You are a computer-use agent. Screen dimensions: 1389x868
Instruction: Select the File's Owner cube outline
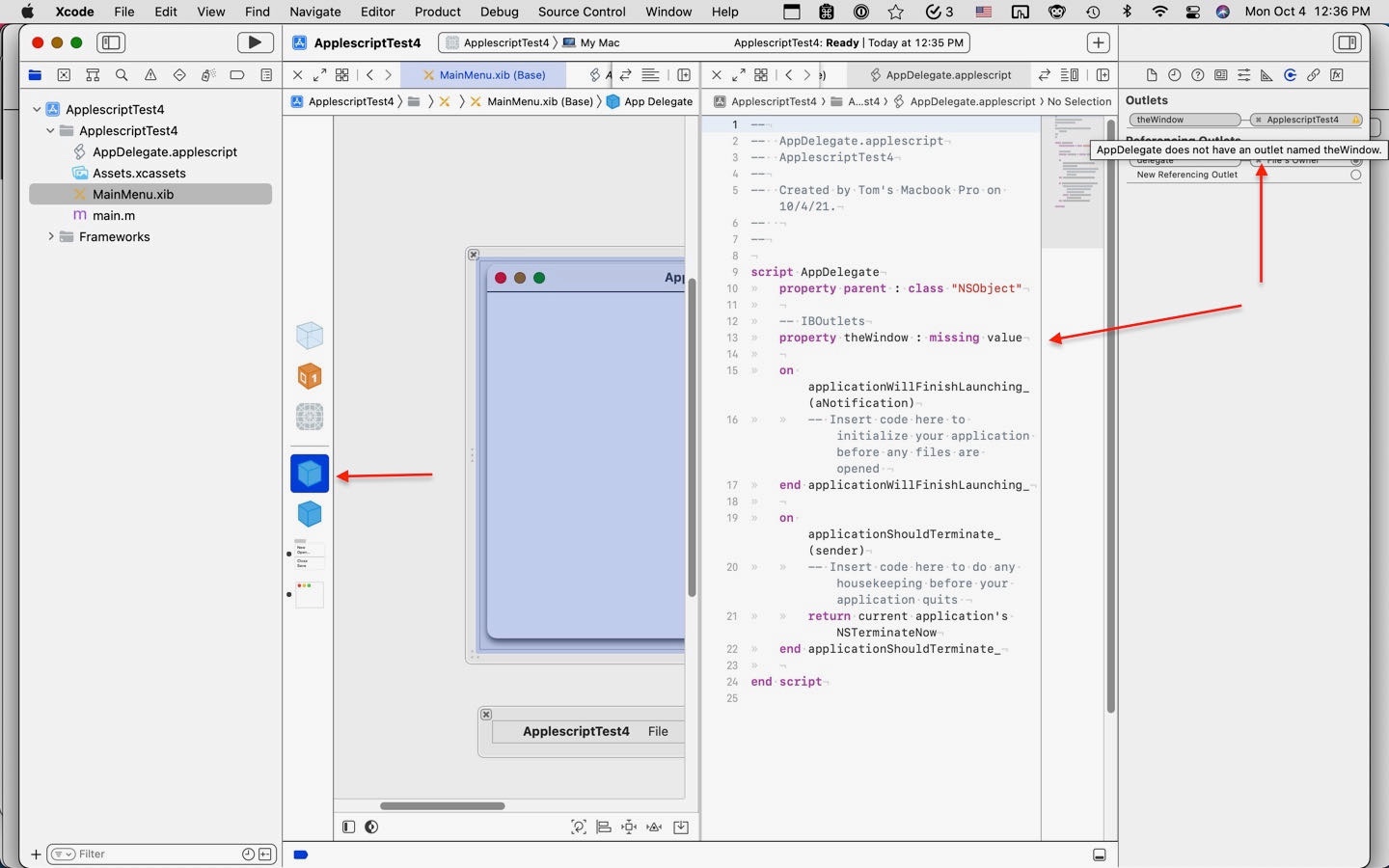[310, 336]
